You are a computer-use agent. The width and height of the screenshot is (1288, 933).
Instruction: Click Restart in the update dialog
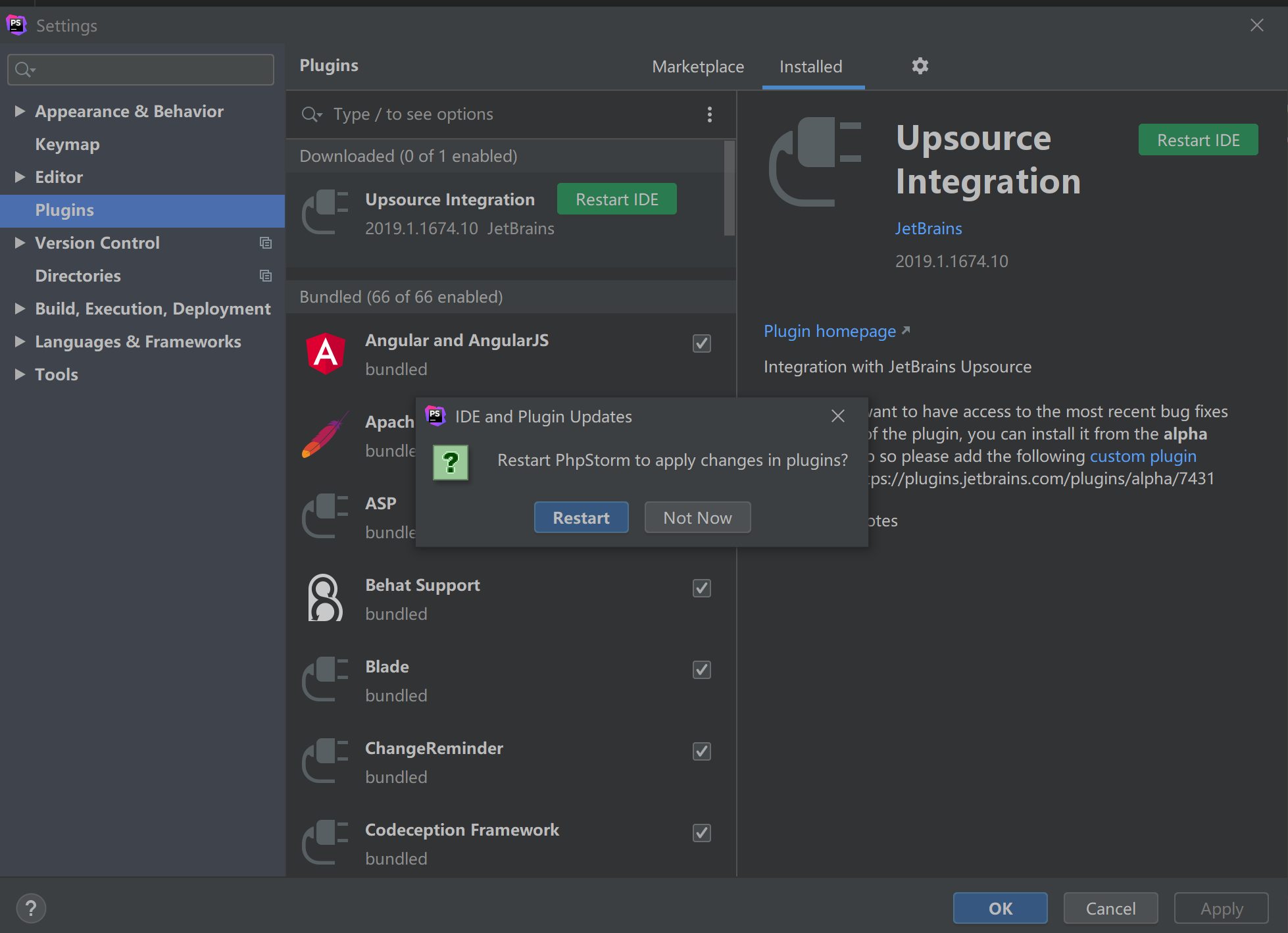click(x=581, y=518)
